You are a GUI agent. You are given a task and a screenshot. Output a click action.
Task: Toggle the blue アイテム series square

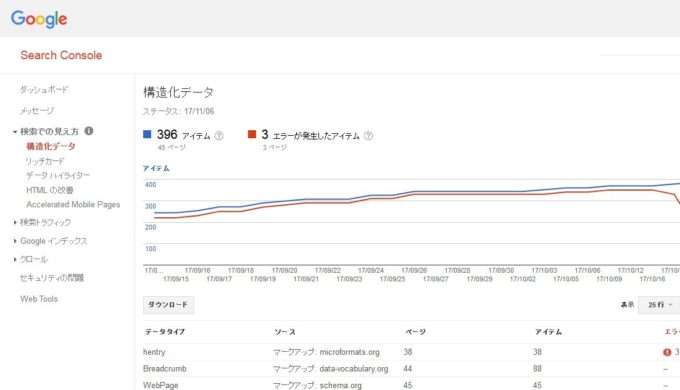(x=147, y=134)
